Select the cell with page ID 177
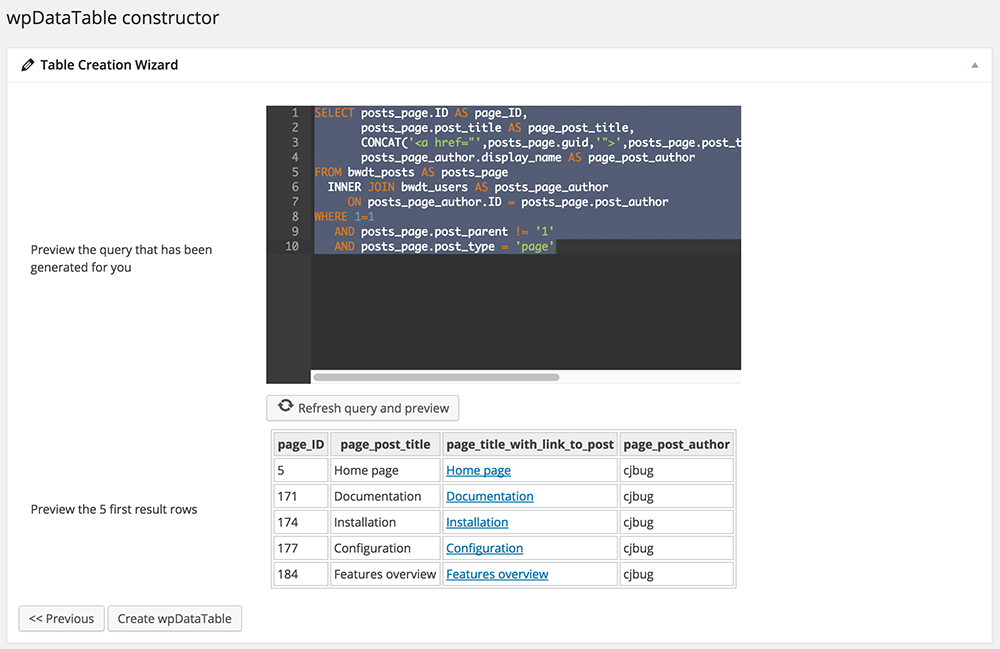Viewport: 1000px width, 649px height. 301,548
